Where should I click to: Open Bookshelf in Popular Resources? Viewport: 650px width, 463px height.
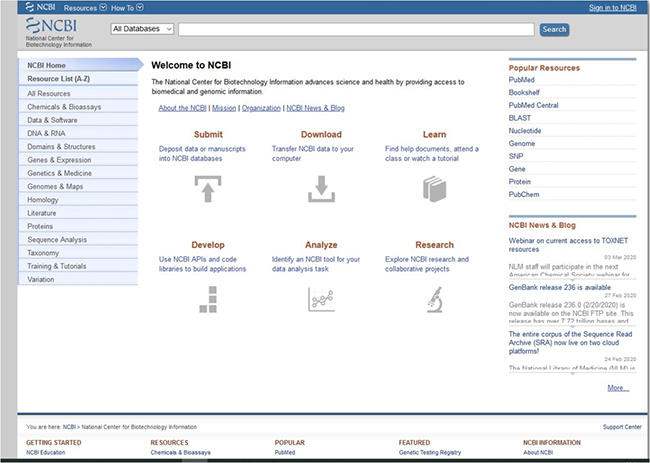pyautogui.click(x=524, y=92)
